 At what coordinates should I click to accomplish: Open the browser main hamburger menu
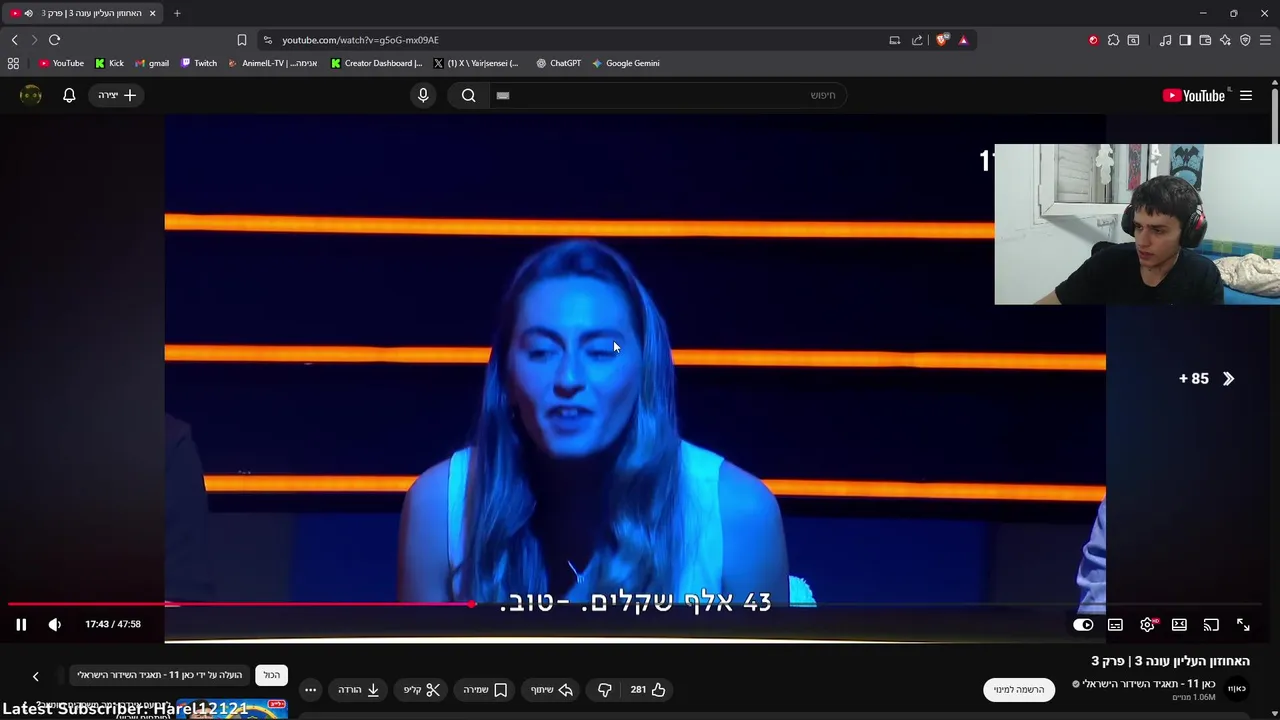1266,40
